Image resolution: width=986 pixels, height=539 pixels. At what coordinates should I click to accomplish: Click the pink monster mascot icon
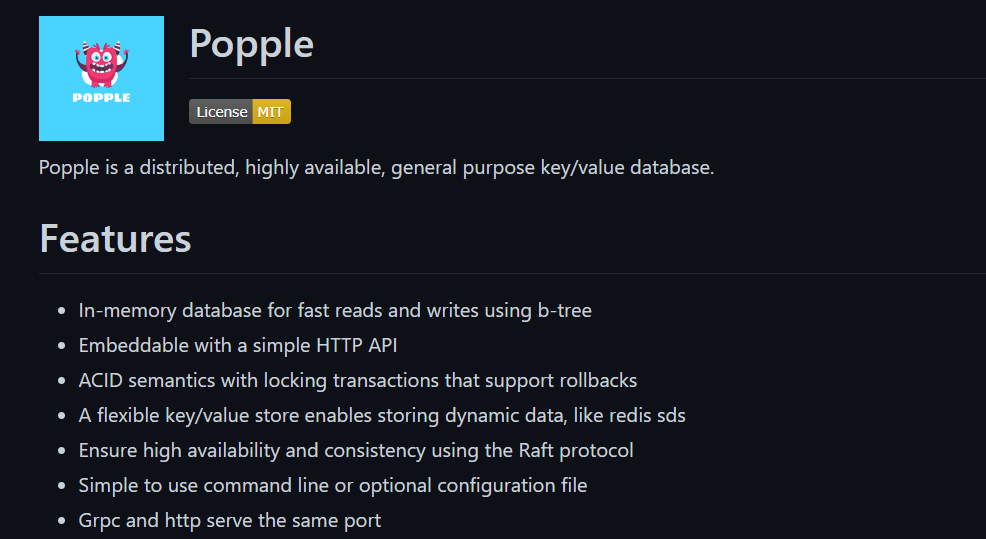tap(101, 63)
